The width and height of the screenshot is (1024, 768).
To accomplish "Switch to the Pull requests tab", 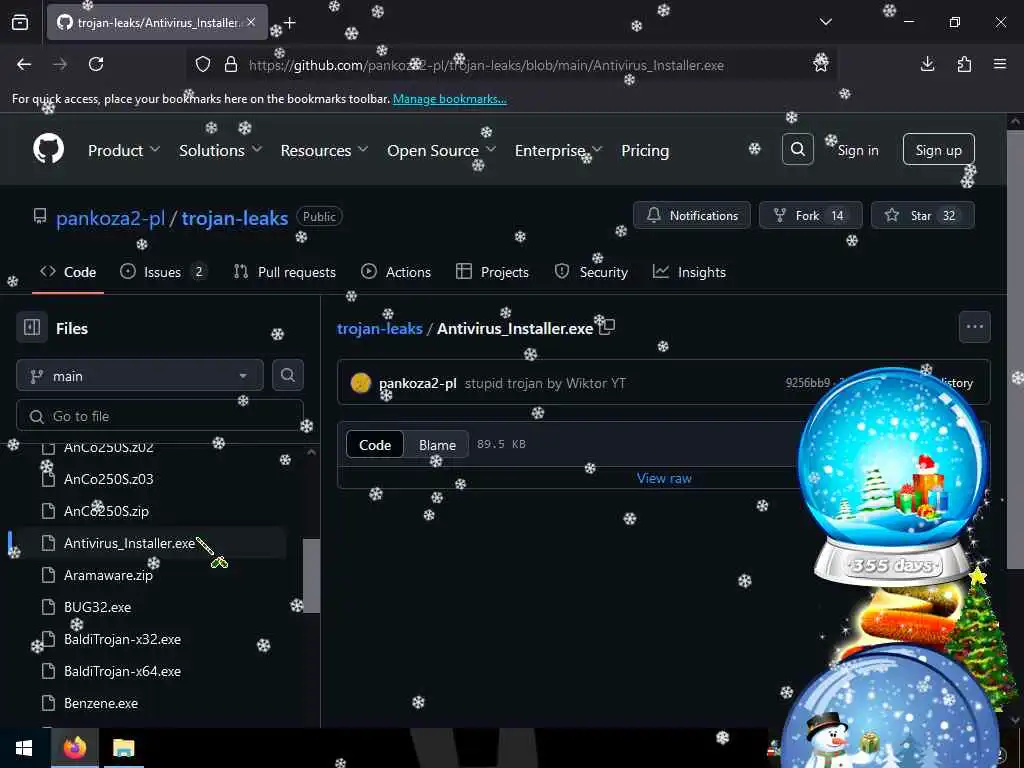I will click(285, 272).
